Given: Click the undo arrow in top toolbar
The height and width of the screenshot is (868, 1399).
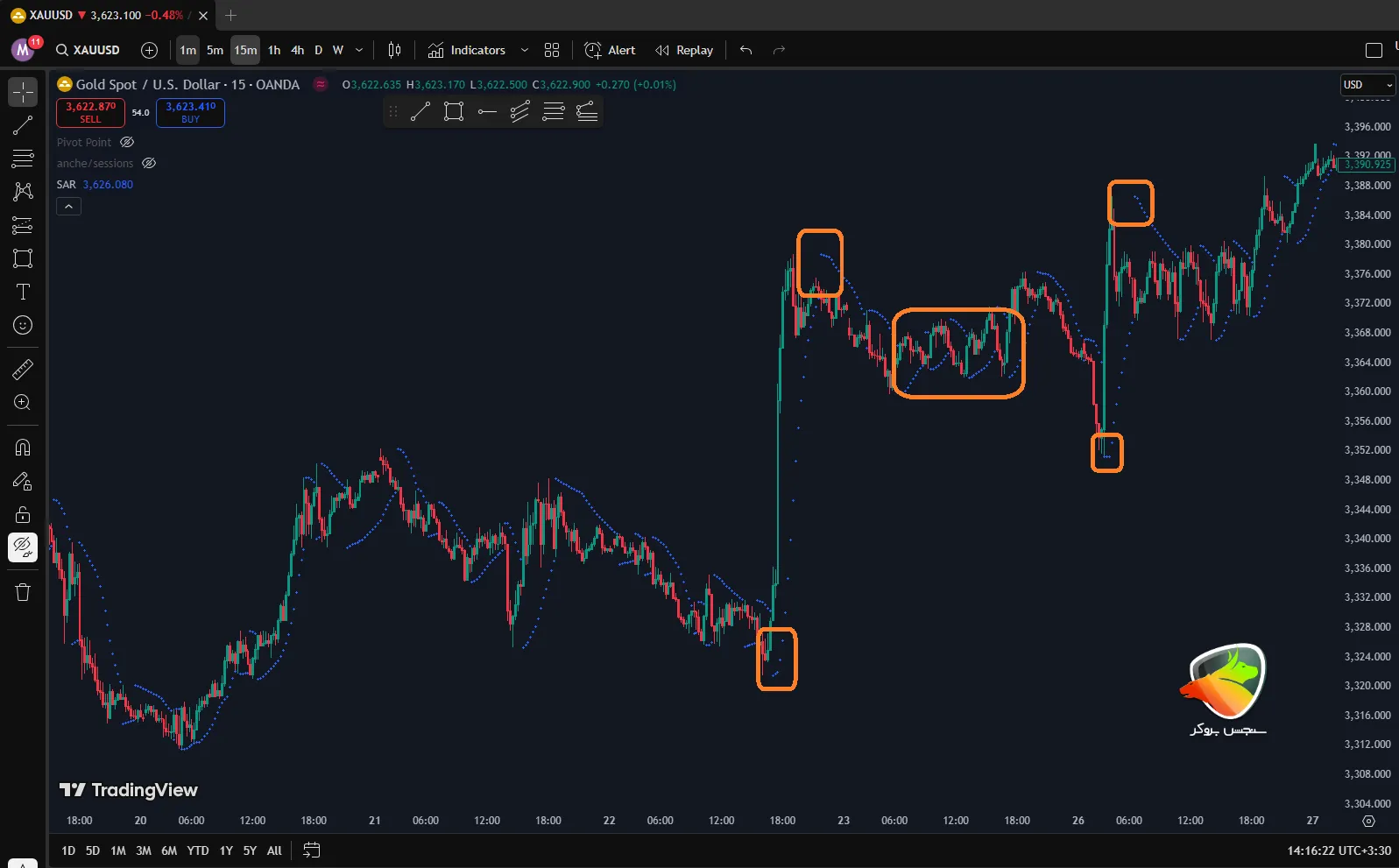Looking at the screenshot, I should 745,50.
